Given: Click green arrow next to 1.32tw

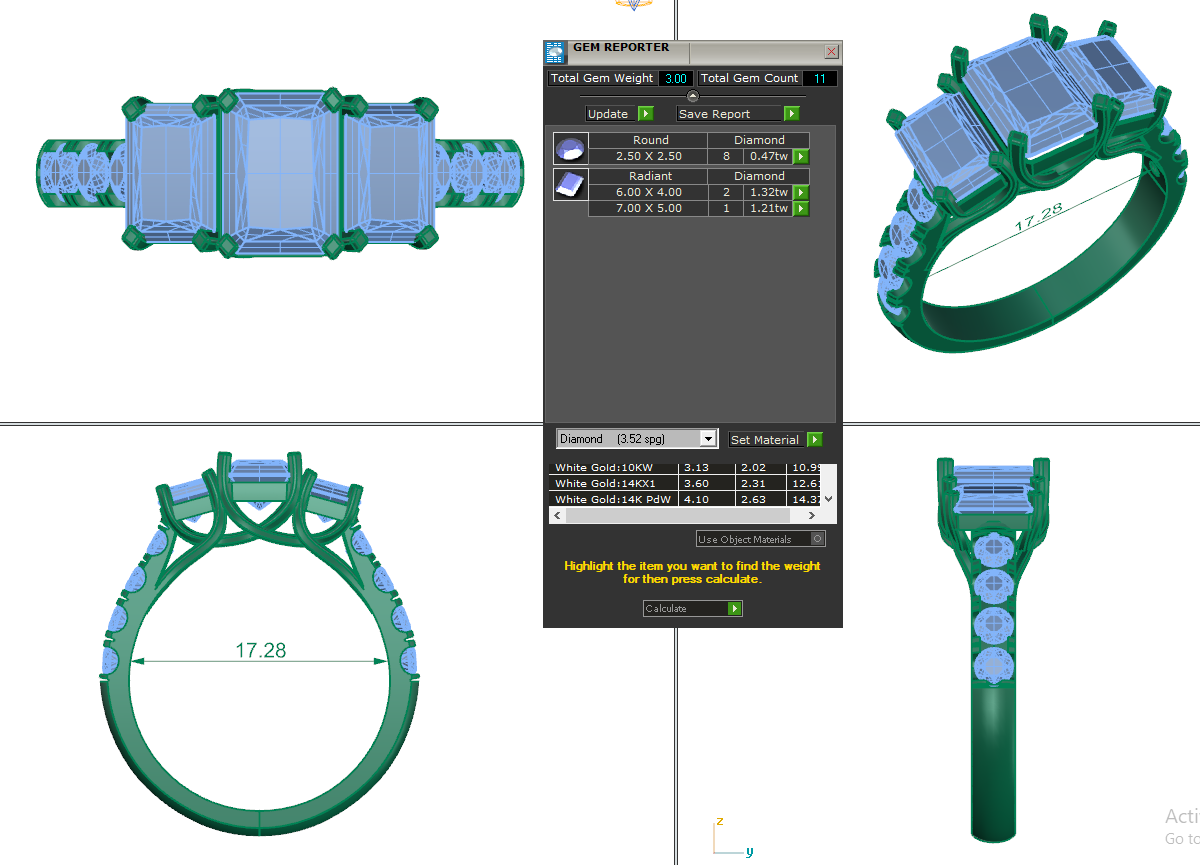Looking at the screenshot, I should click(801, 193).
